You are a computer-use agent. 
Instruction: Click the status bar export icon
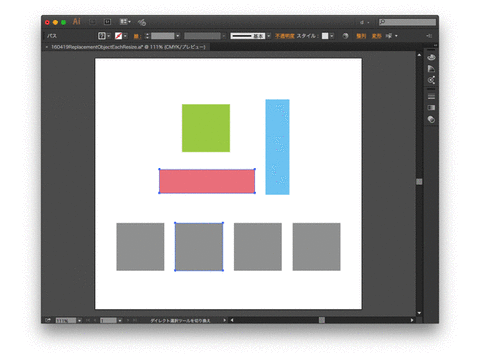(48, 320)
